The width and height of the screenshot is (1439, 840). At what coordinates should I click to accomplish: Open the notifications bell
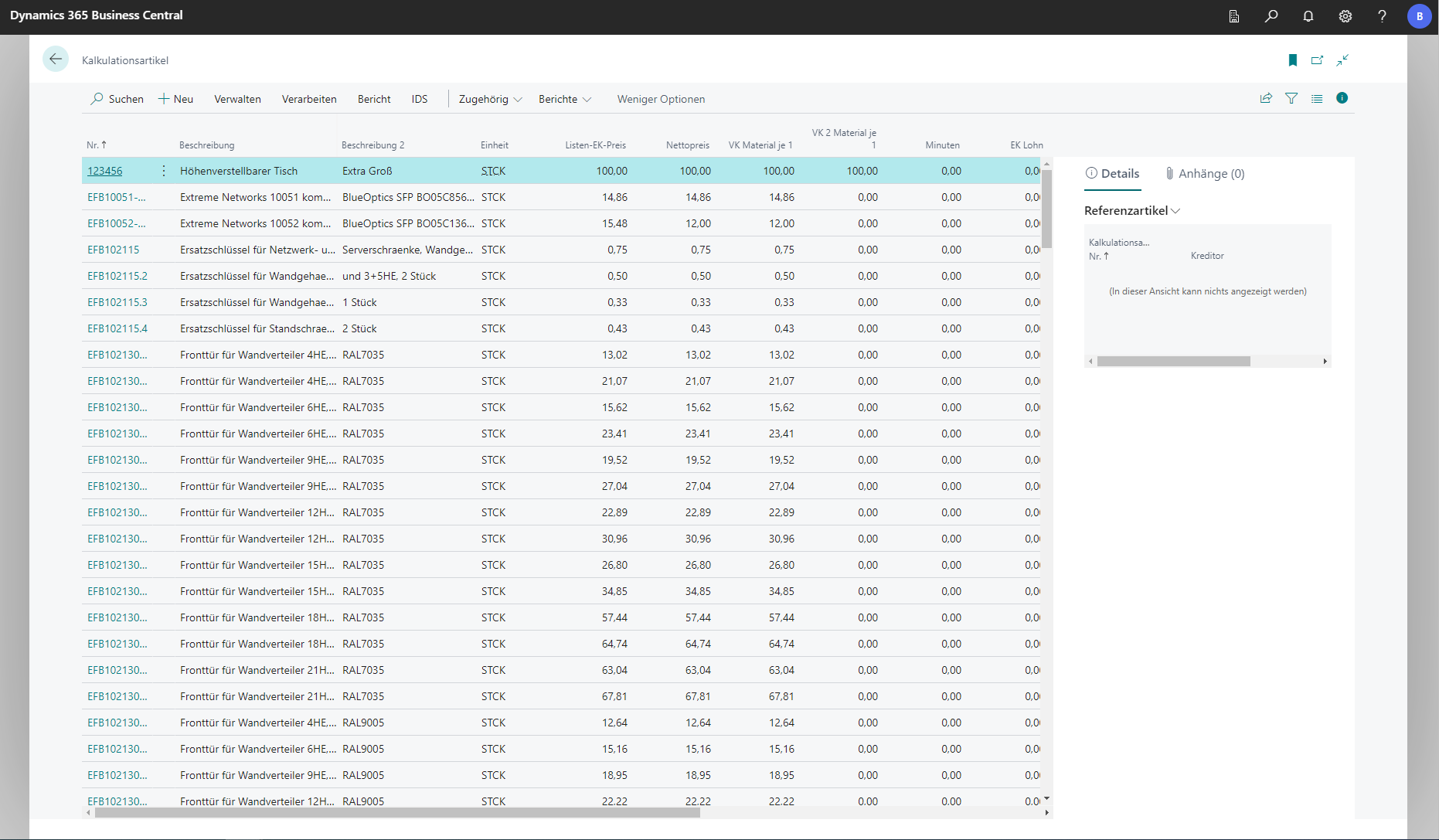1308,16
